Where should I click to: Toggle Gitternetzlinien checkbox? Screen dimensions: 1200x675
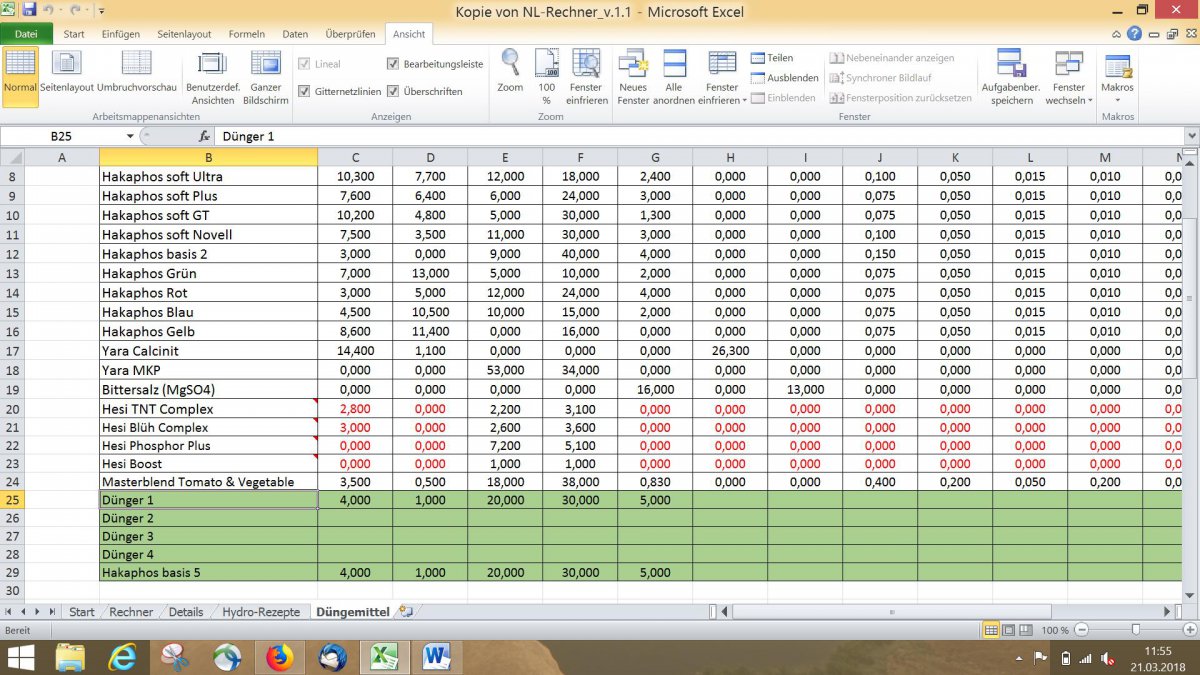click(305, 91)
